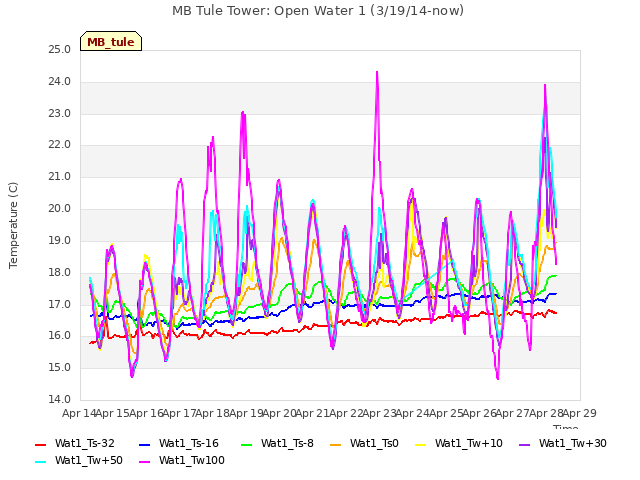Screen dimensions: 640x480
Task: Click the 25.0 y-axis tick label
Action: pos(60,50)
